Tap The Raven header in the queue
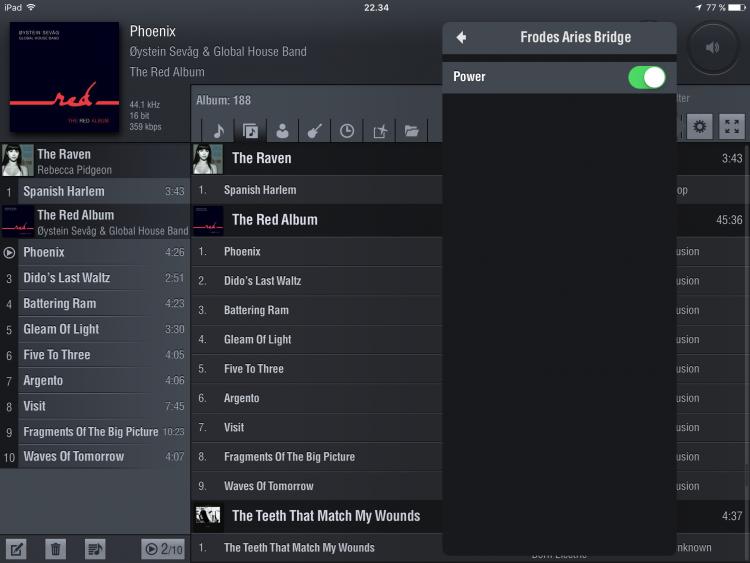 click(x=95, y=161)
